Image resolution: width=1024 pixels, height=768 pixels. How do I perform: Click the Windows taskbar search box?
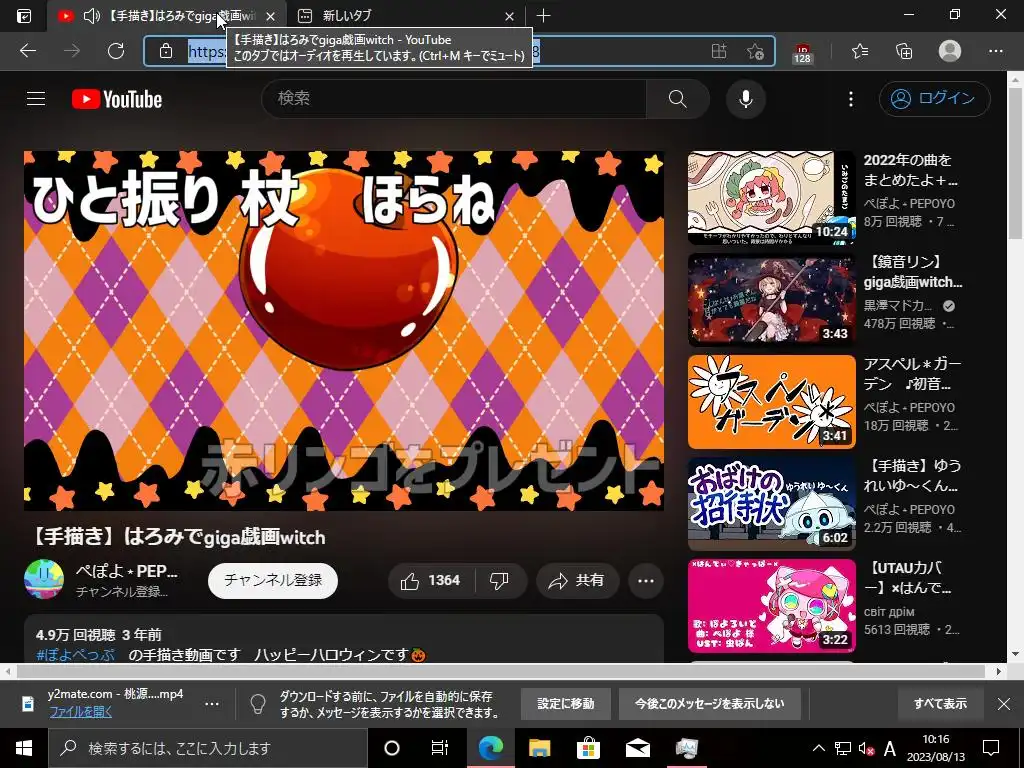click(x=208, y=748)
